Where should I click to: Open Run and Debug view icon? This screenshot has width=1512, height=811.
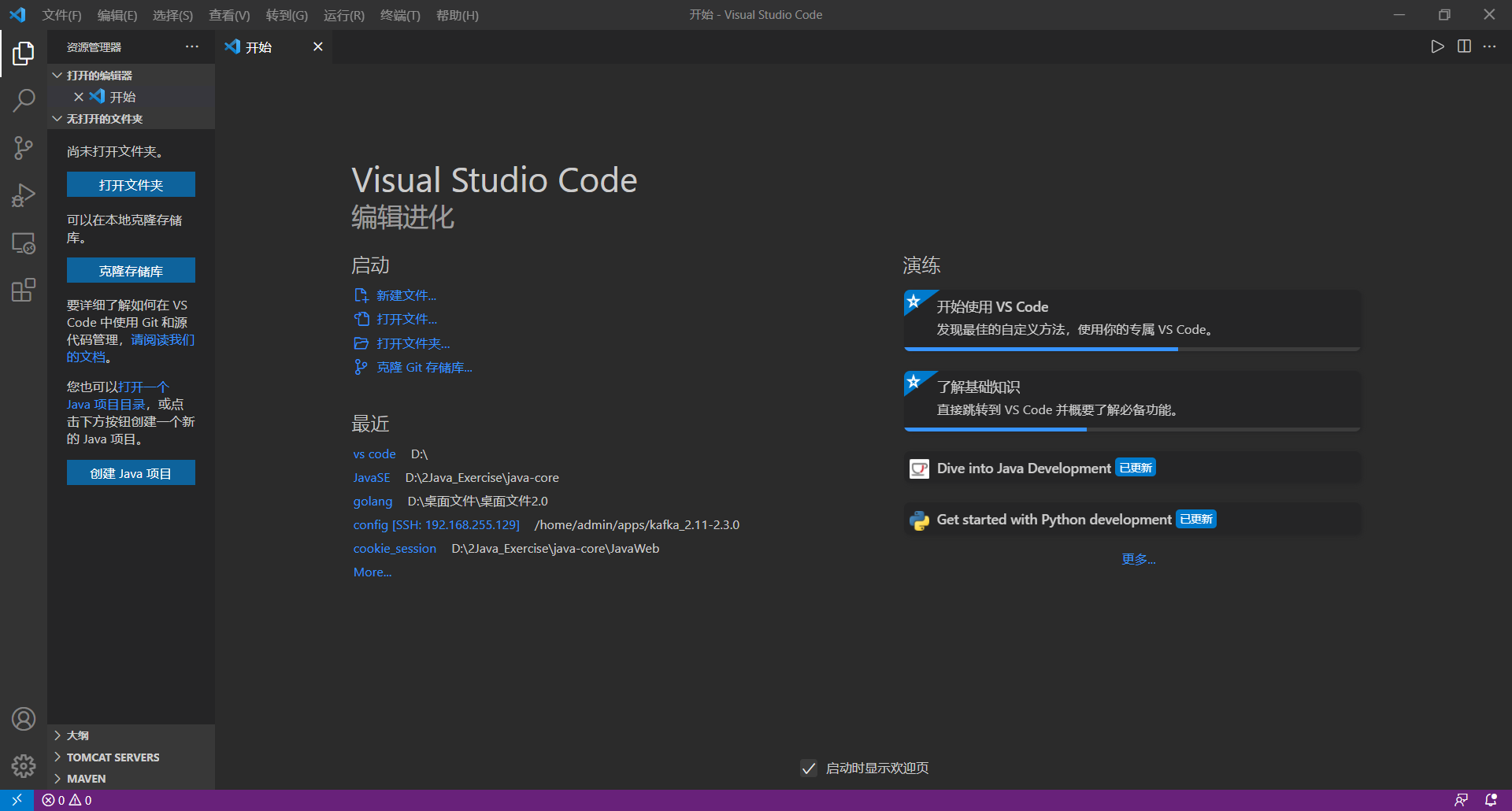[x=24, y=195]
